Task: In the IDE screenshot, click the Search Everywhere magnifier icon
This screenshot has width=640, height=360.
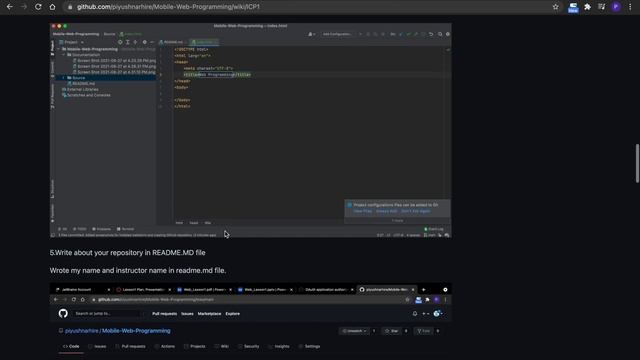Action: point(440,34)
